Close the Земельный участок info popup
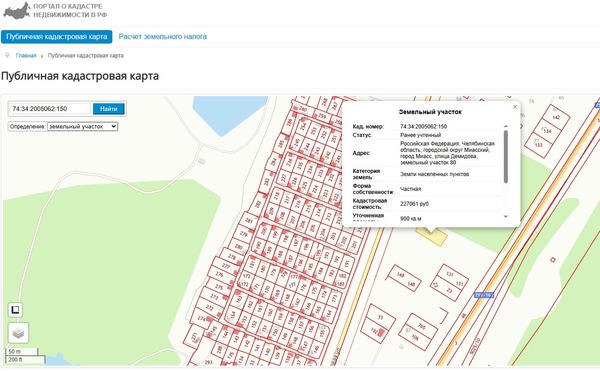Screen dimensions: 600x371 [515, 107]
